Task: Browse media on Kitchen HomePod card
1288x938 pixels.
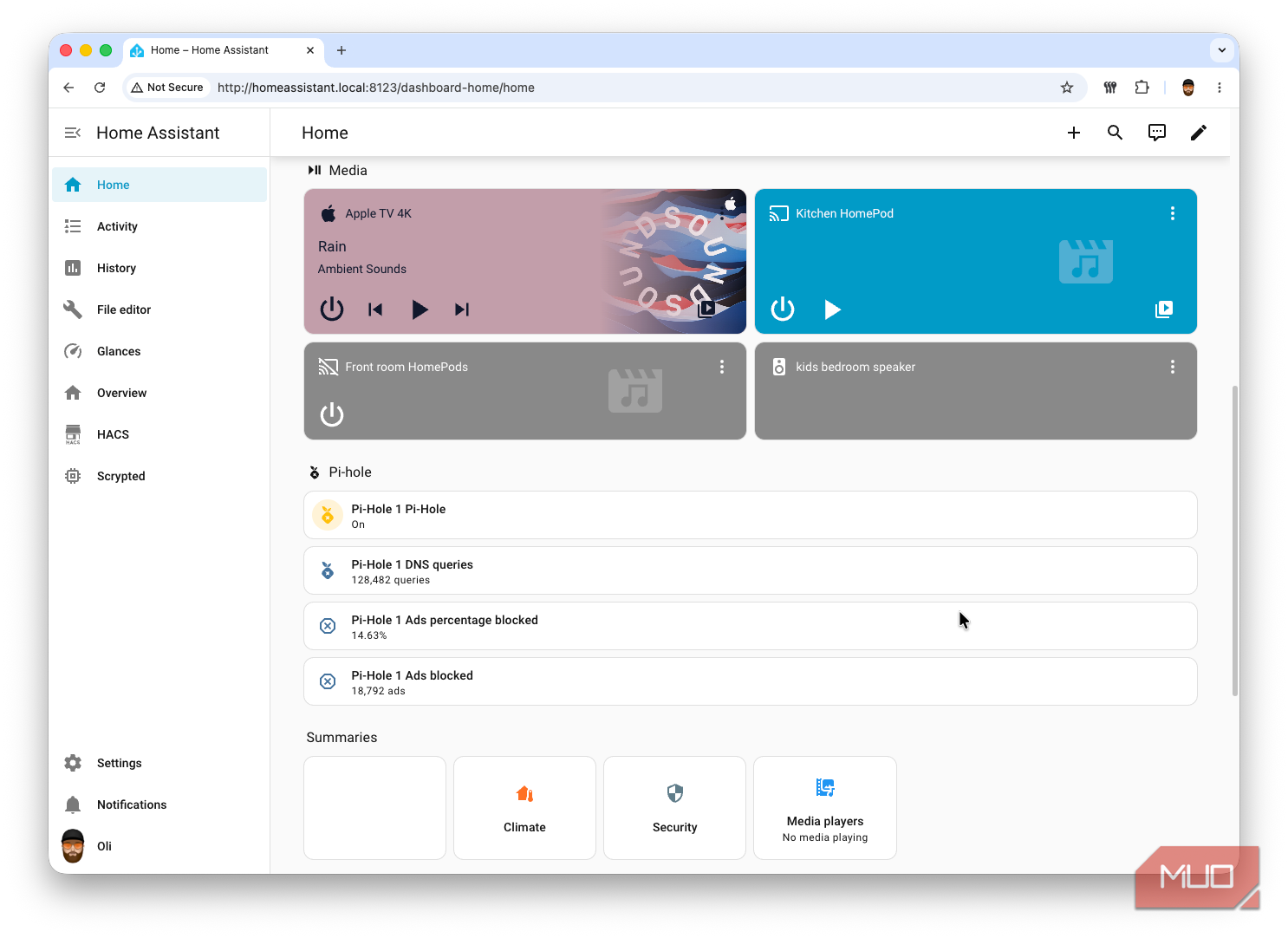Action: click(x=1164, y=309)
